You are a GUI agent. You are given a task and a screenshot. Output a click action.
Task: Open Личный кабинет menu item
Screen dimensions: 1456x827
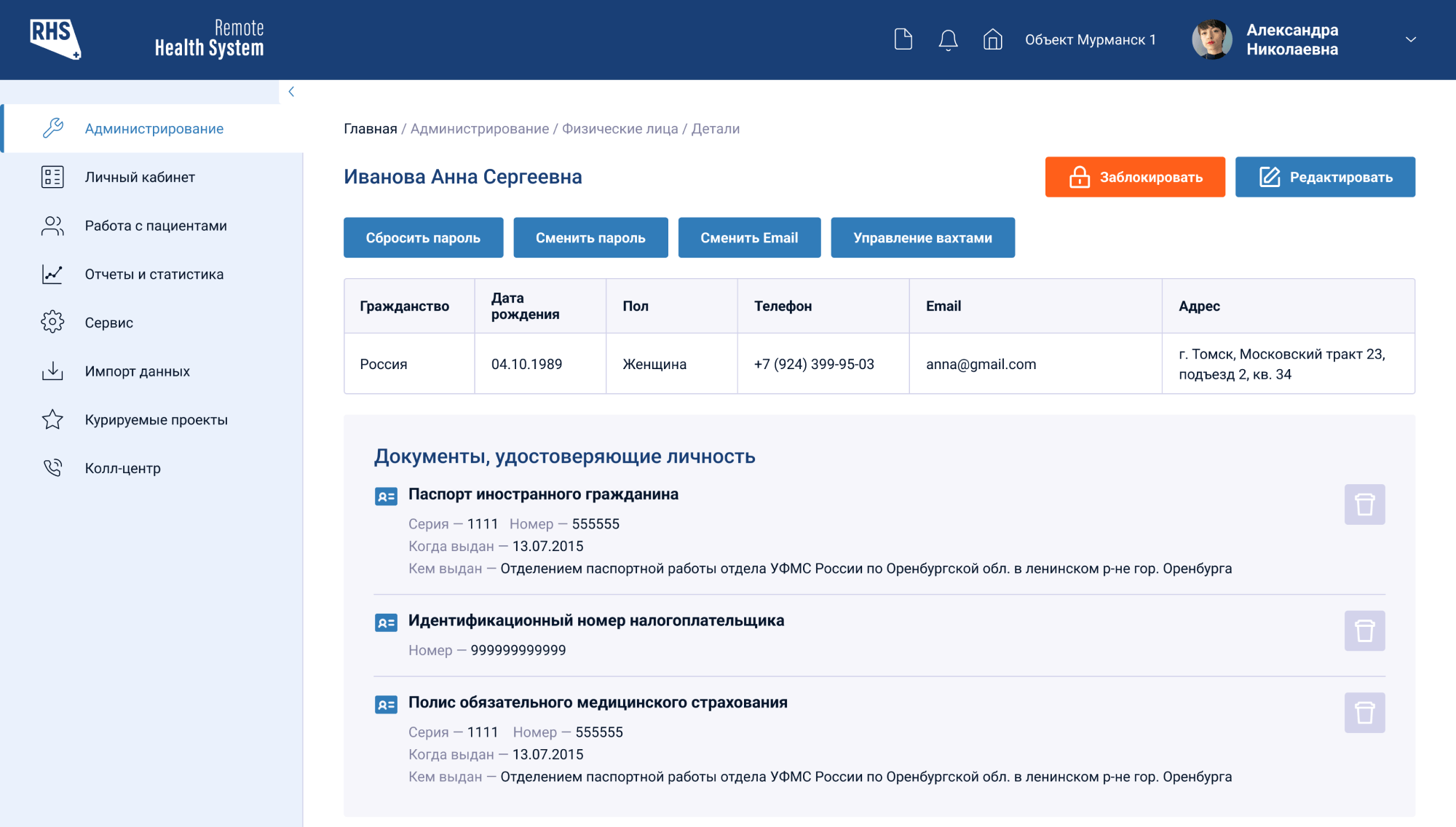[139, 177]
